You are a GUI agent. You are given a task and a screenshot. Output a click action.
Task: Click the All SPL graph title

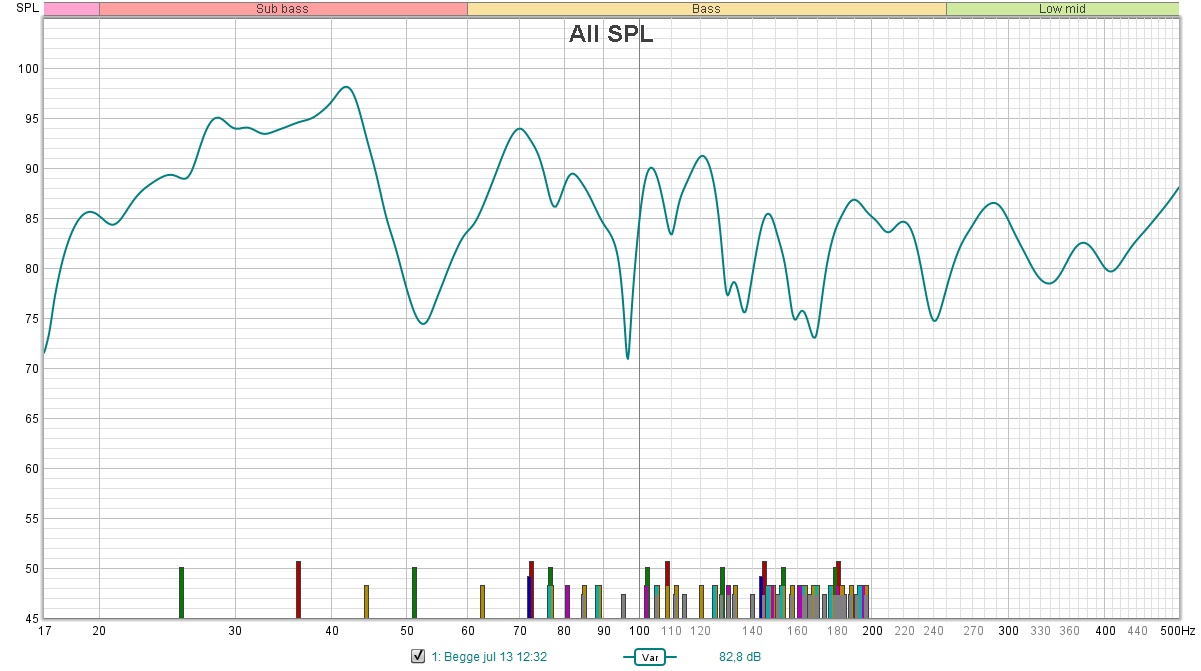click(611, 34)
